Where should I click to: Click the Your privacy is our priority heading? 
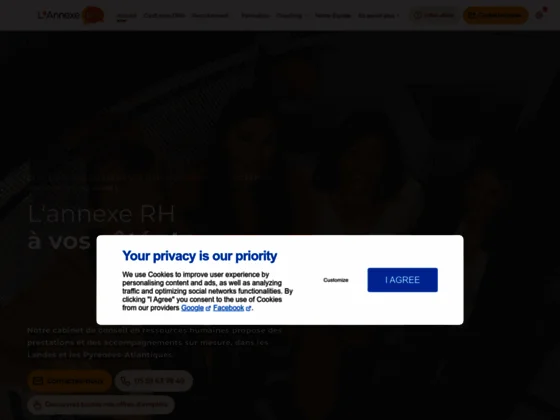pos(200,256)
